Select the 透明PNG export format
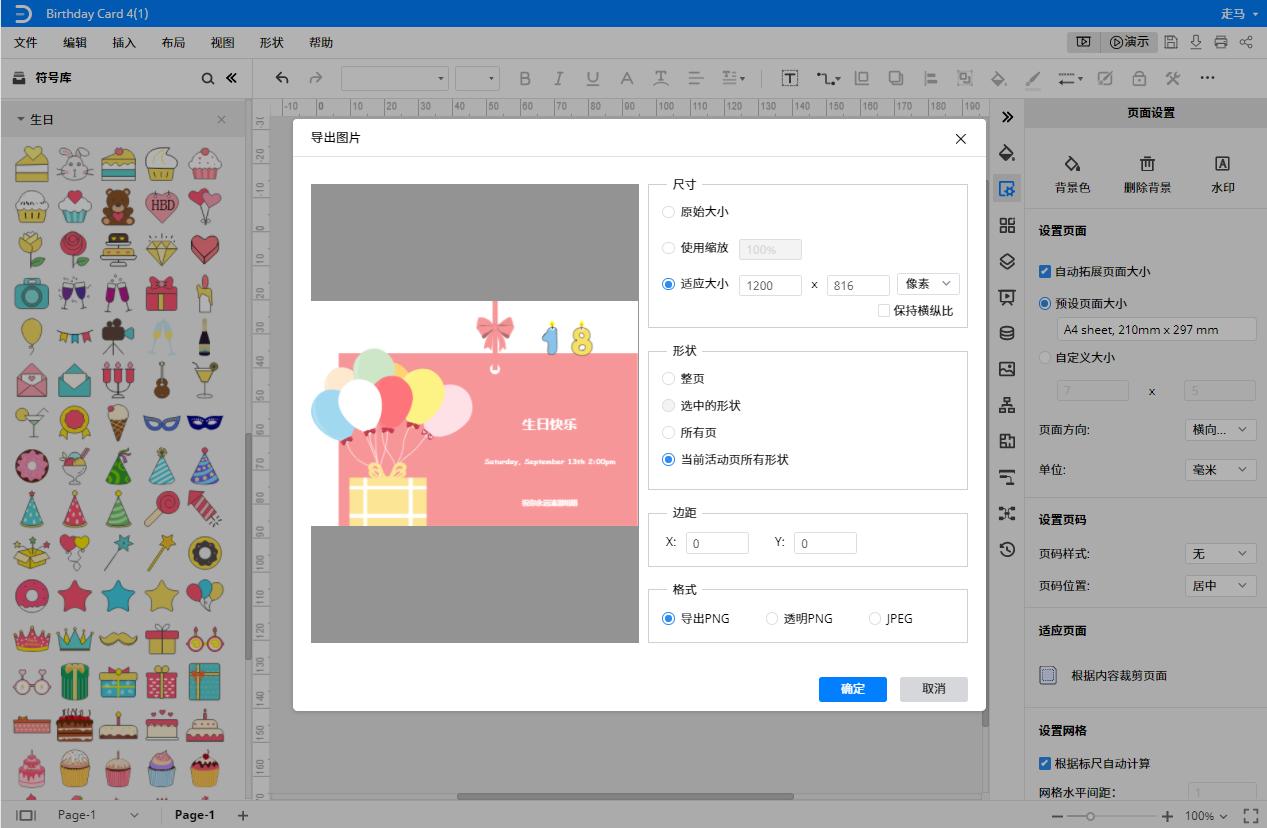This screenshot has width=1267, height=828. pos(772,618)
